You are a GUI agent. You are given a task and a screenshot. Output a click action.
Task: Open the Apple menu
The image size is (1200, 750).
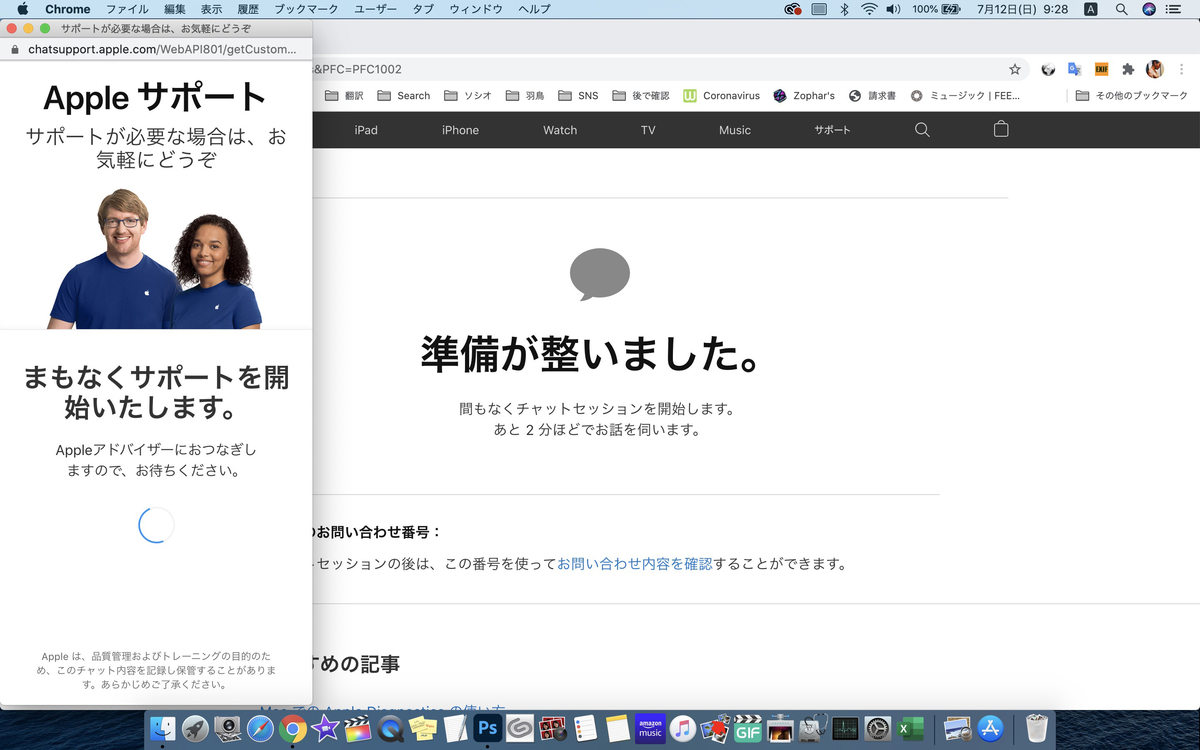[x=22, y=9]
